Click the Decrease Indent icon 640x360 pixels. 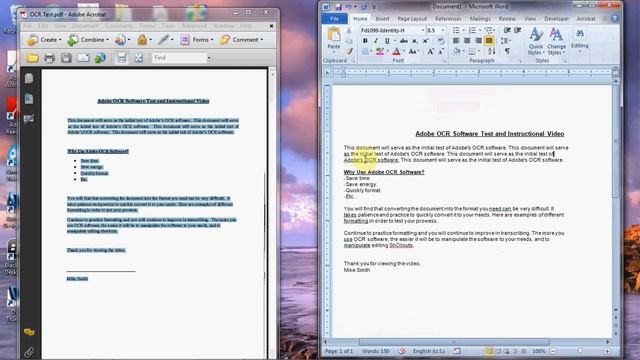pos(507,30)
